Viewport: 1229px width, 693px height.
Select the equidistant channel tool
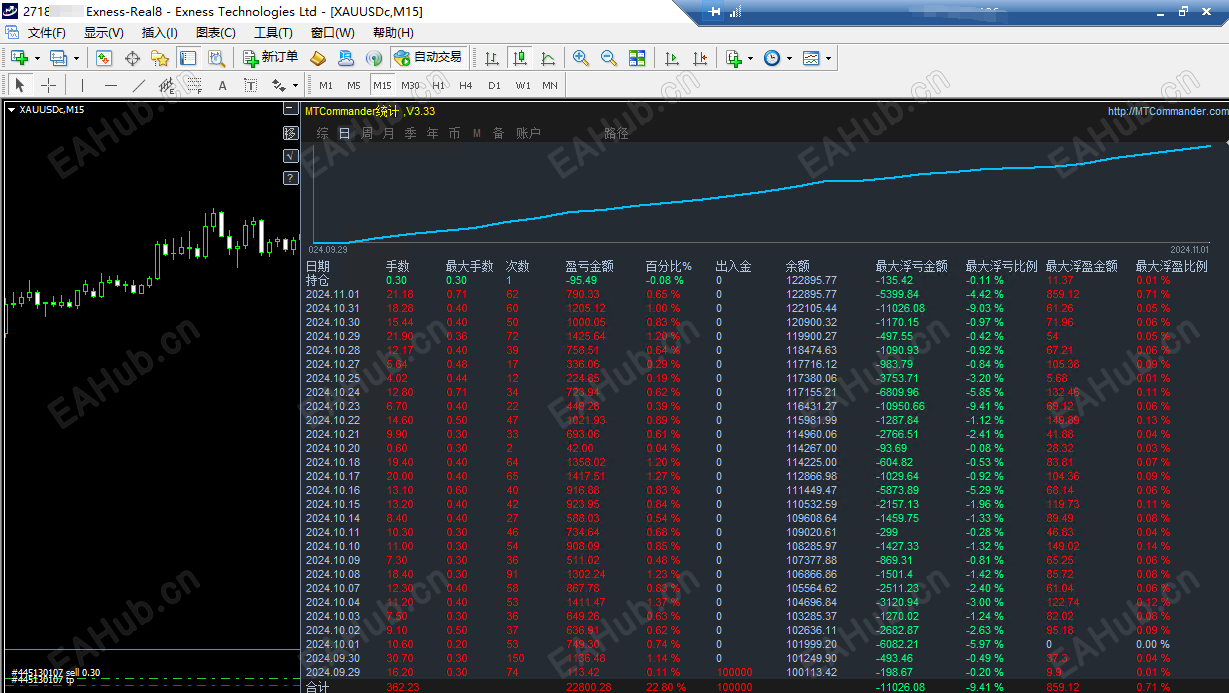(166, 85)
